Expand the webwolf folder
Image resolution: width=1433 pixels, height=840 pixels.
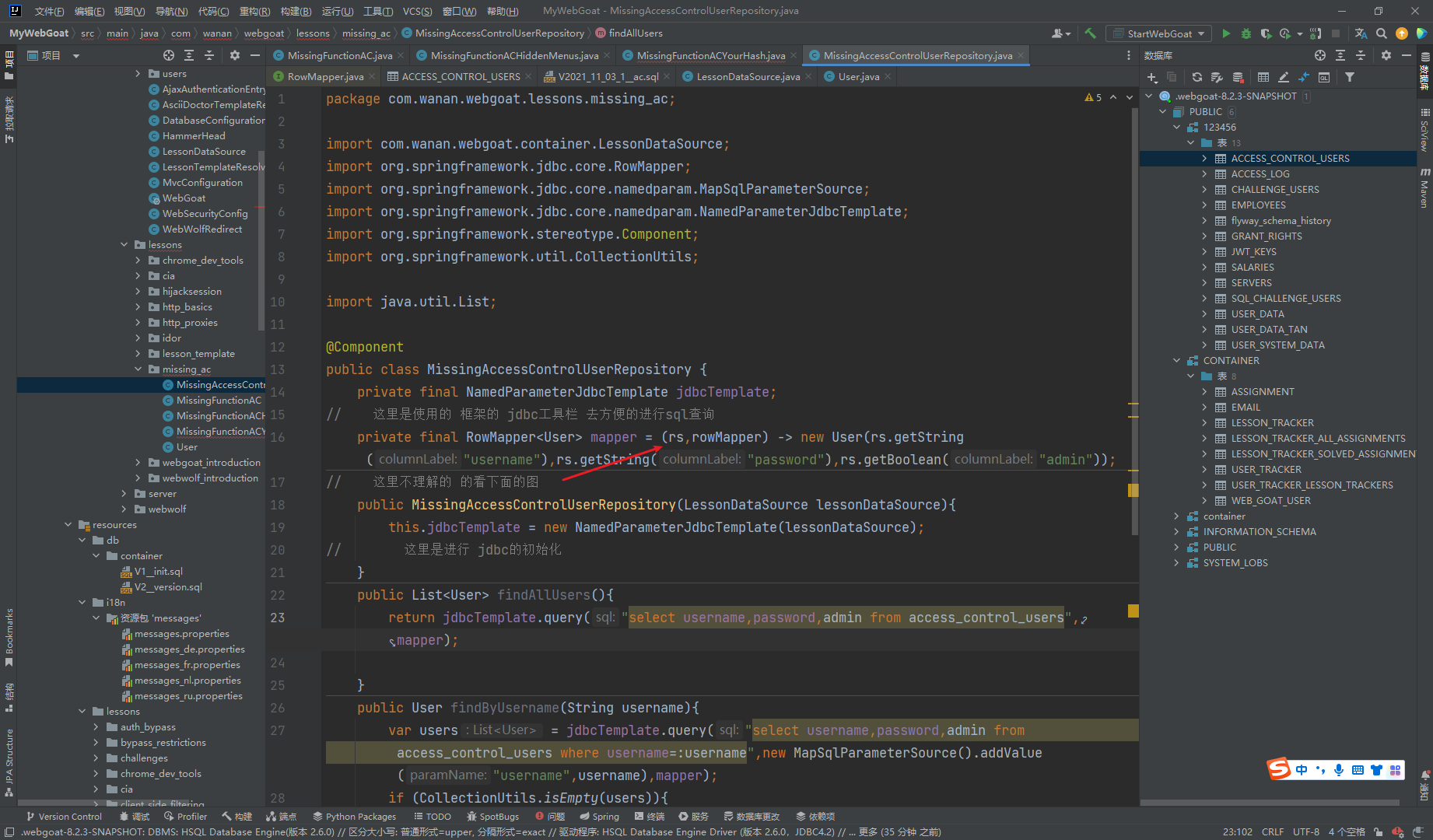[124, 509]
